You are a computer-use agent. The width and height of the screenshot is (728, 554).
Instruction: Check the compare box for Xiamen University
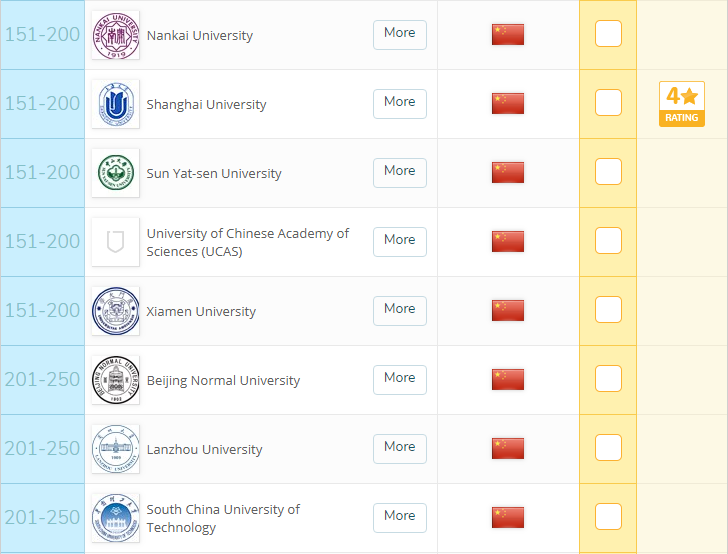608,310
